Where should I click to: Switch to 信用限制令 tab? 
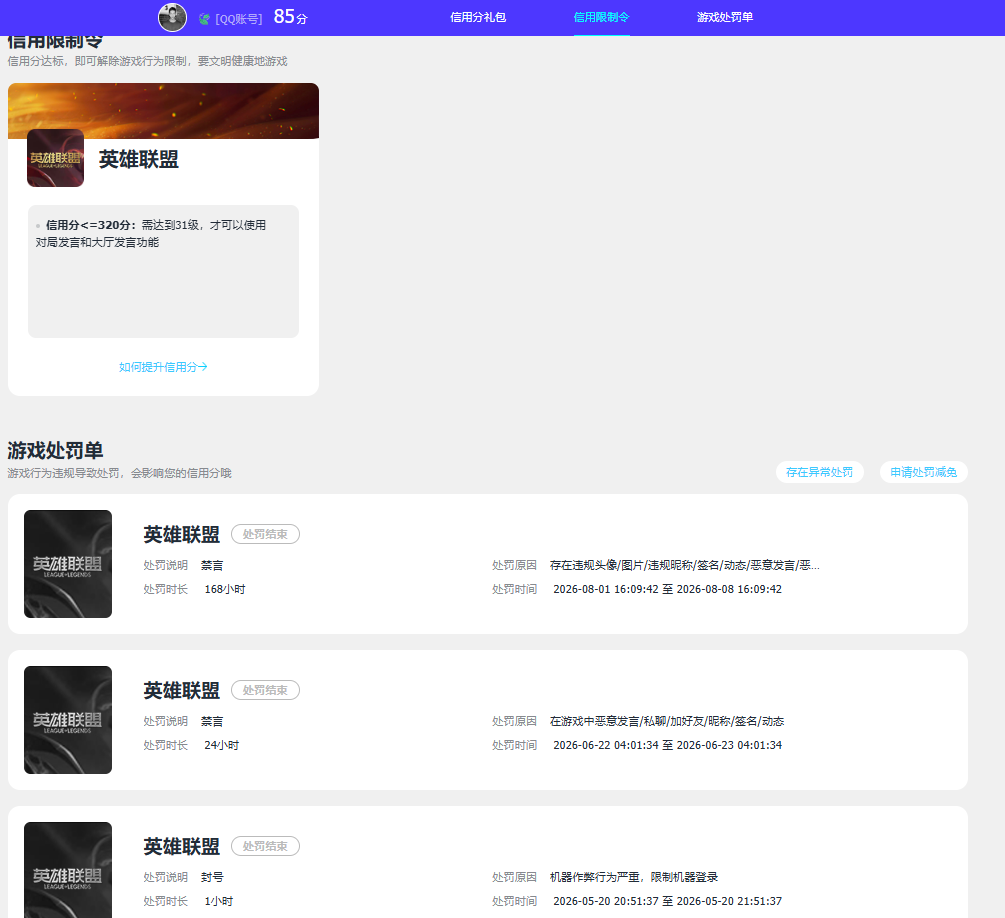[601, 17]
